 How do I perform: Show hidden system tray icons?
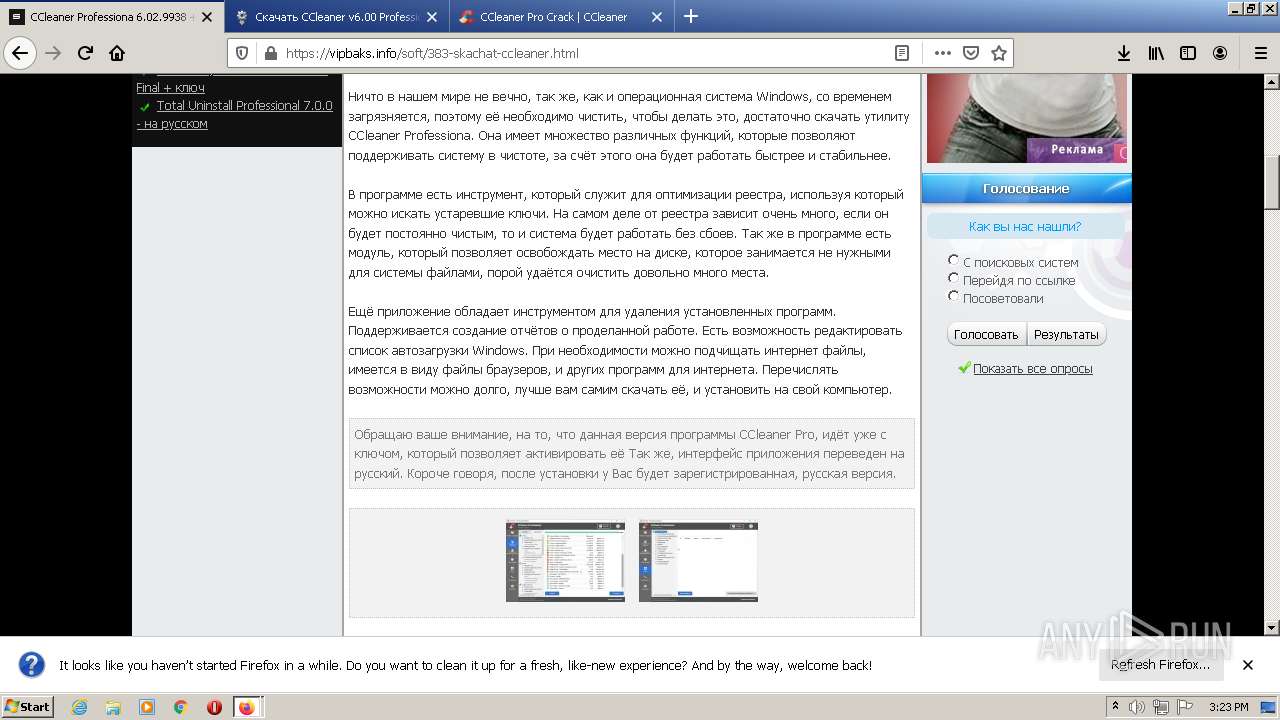(1116, 706)
